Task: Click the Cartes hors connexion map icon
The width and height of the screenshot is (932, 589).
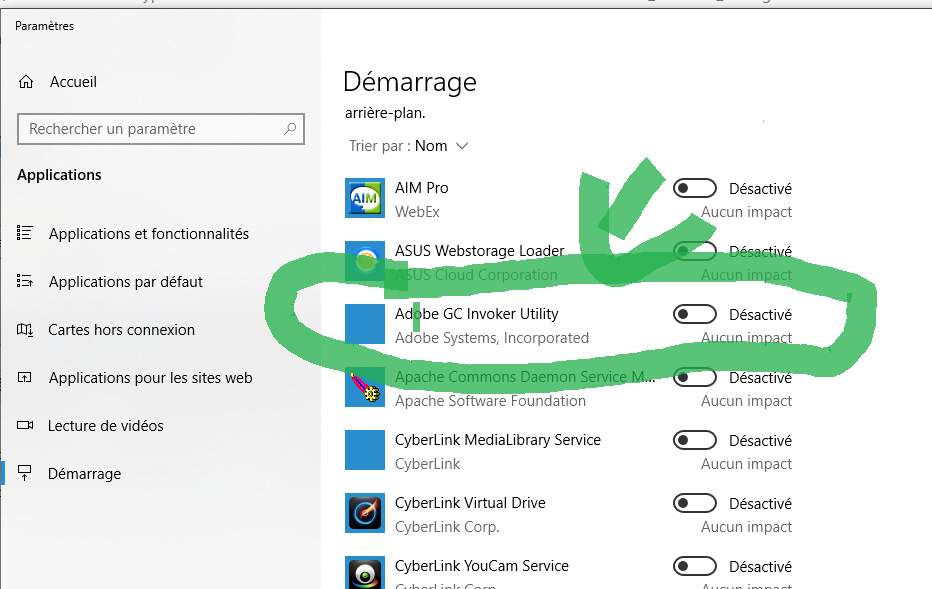Action: click(24, 329)
